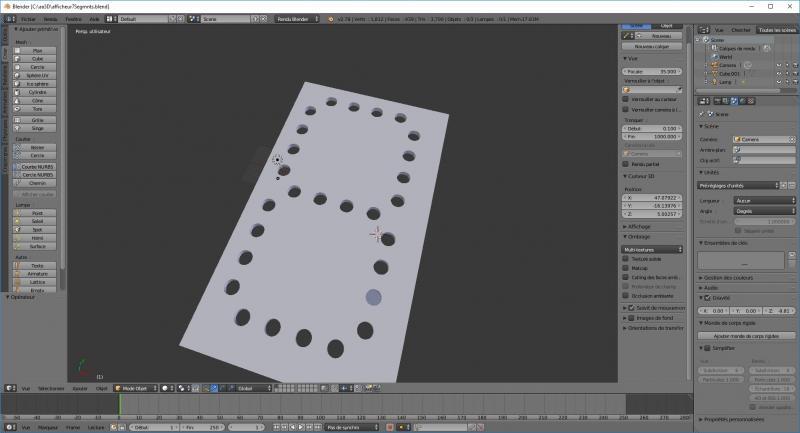Open the Mode Objet dropdown

tap(135, 388)
